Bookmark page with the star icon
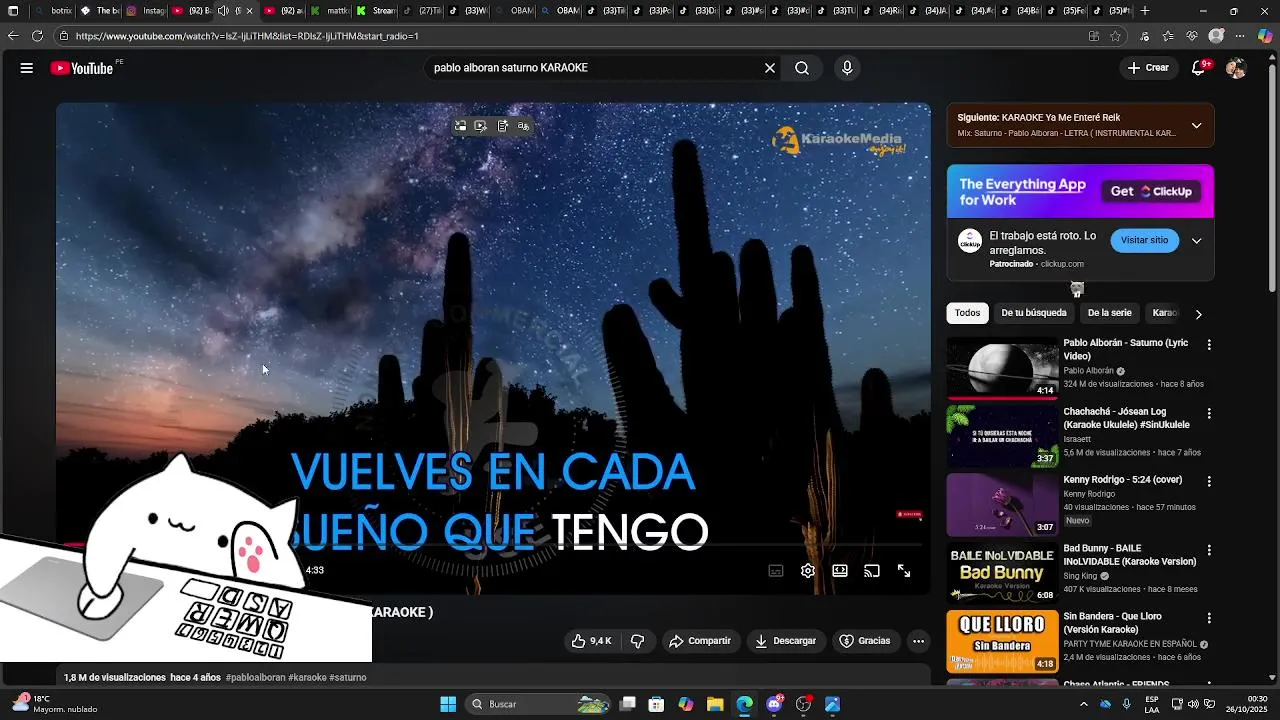The image size is (1280, 720). (1115, 36)
